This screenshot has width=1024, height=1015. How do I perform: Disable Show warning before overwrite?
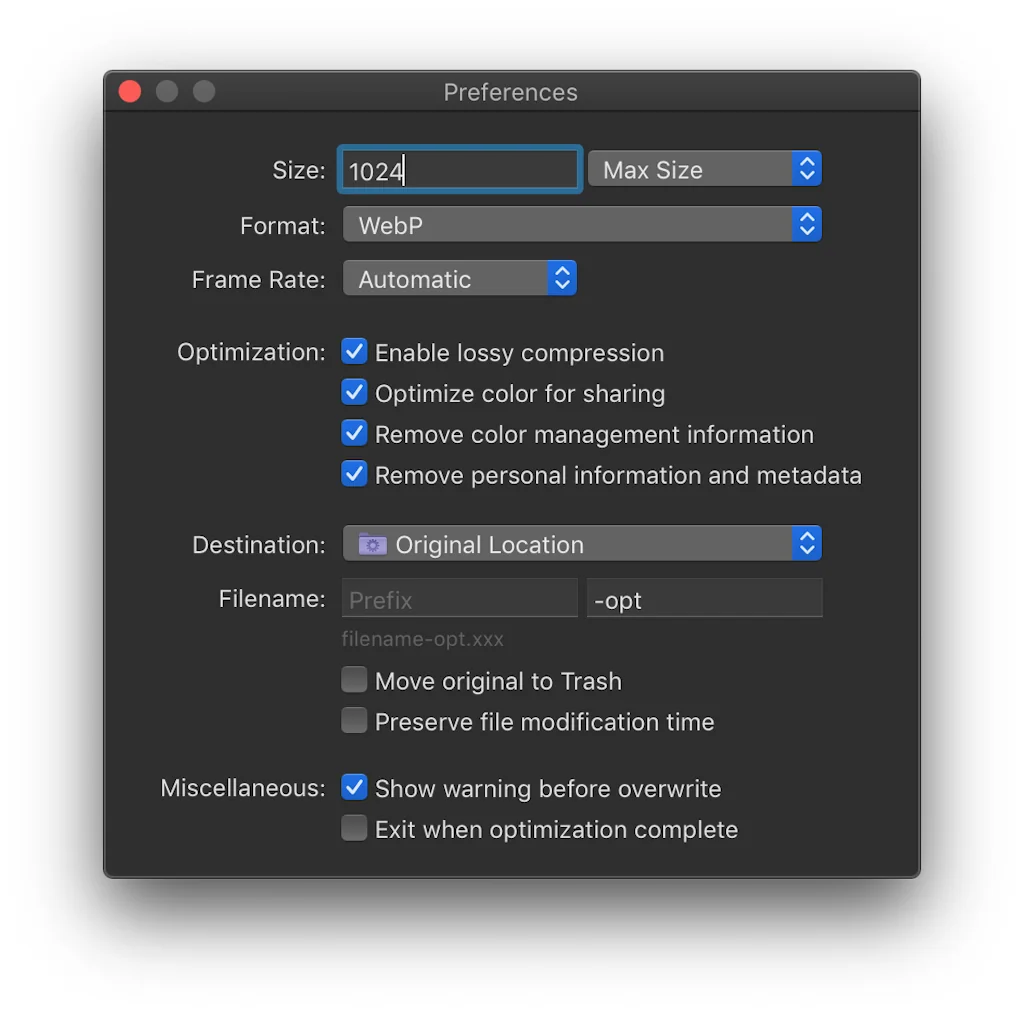(355, 788)
